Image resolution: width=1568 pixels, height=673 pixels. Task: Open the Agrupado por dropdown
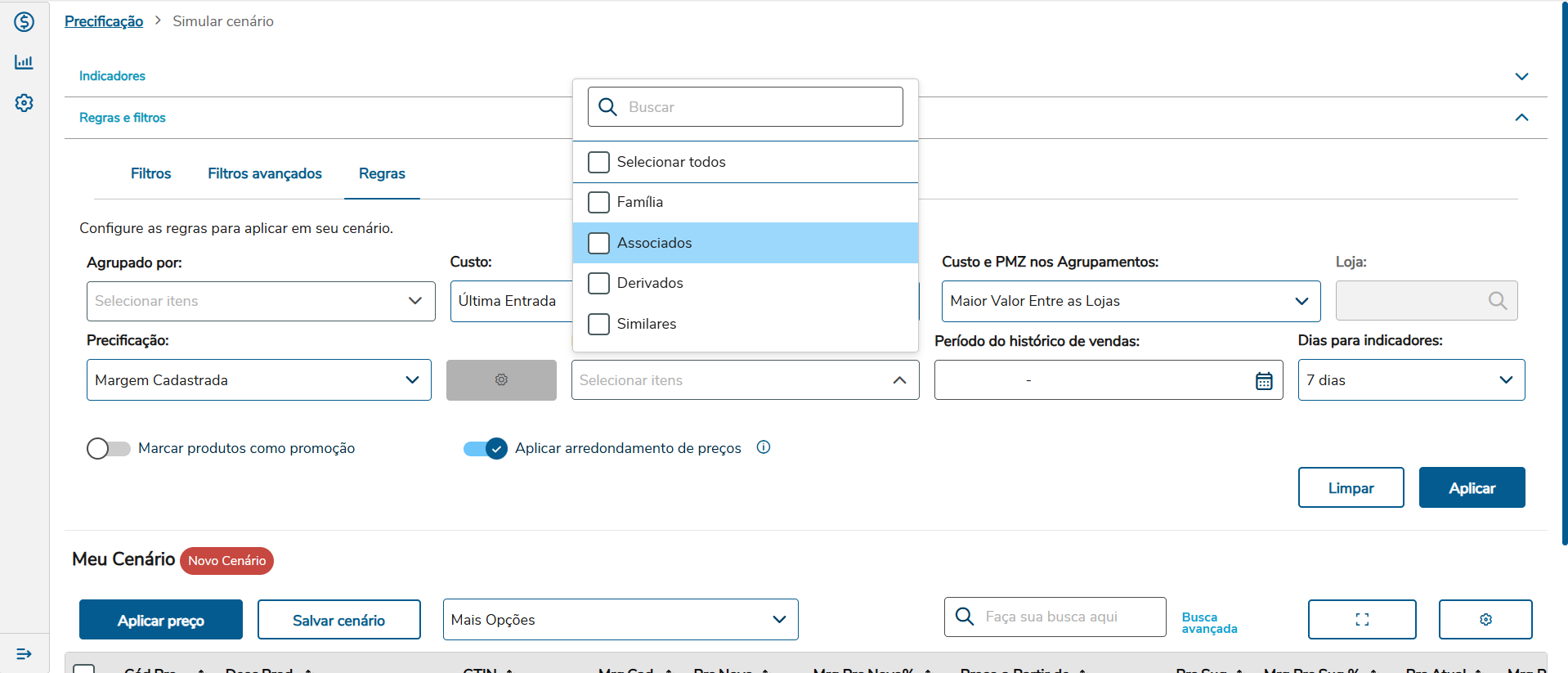pos(261,301)
